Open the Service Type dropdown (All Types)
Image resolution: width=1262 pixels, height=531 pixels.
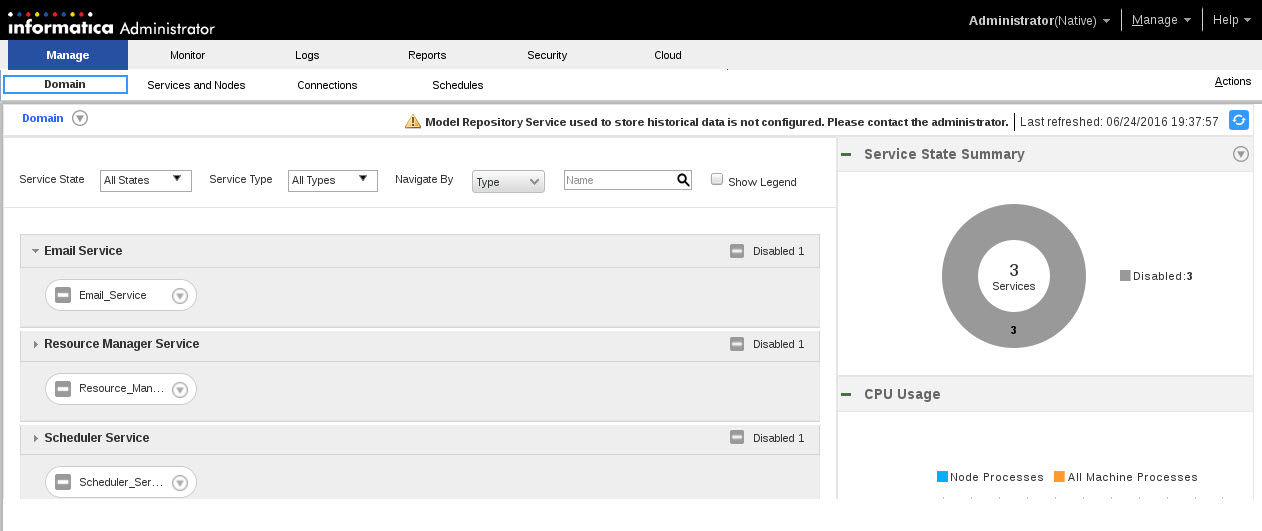(x=333, y=180)
